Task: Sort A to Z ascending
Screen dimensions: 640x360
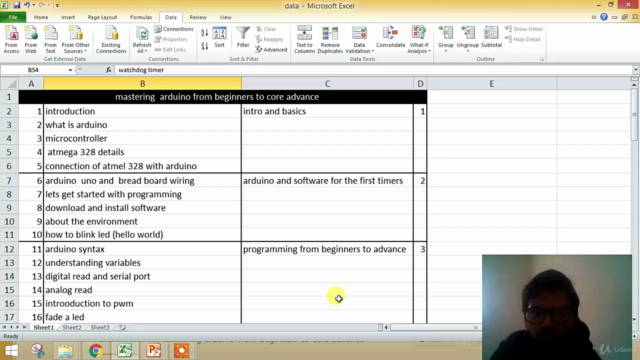Action: (x=204, y=32)
